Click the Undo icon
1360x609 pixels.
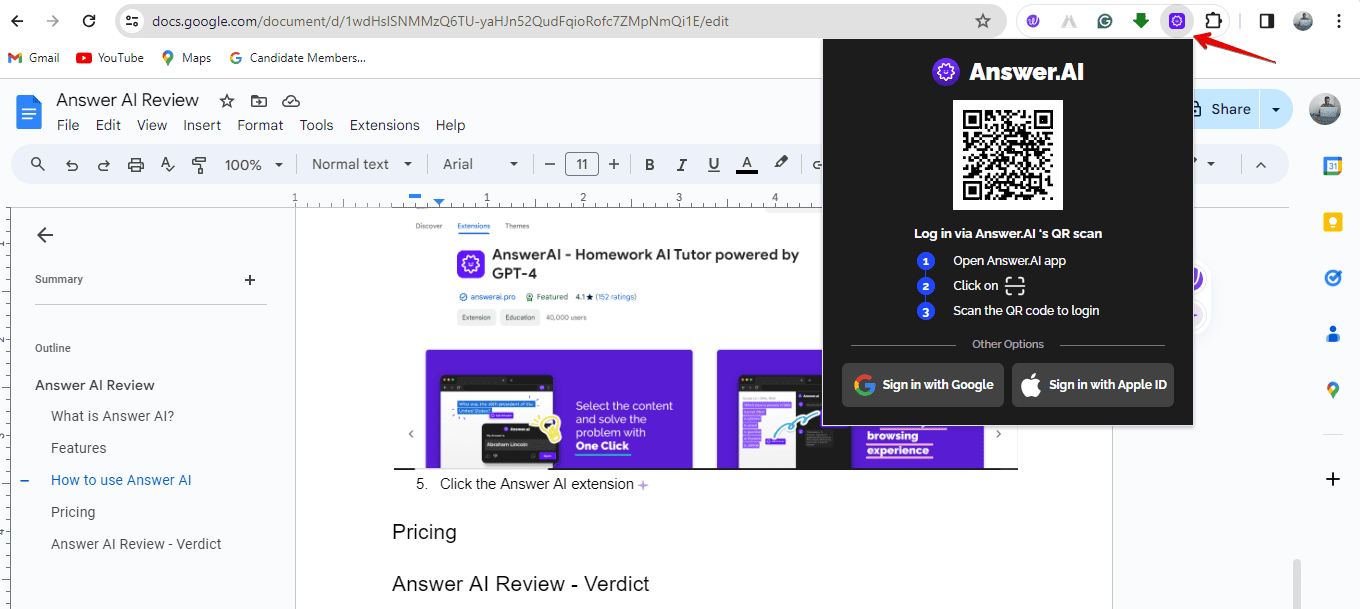71,164
